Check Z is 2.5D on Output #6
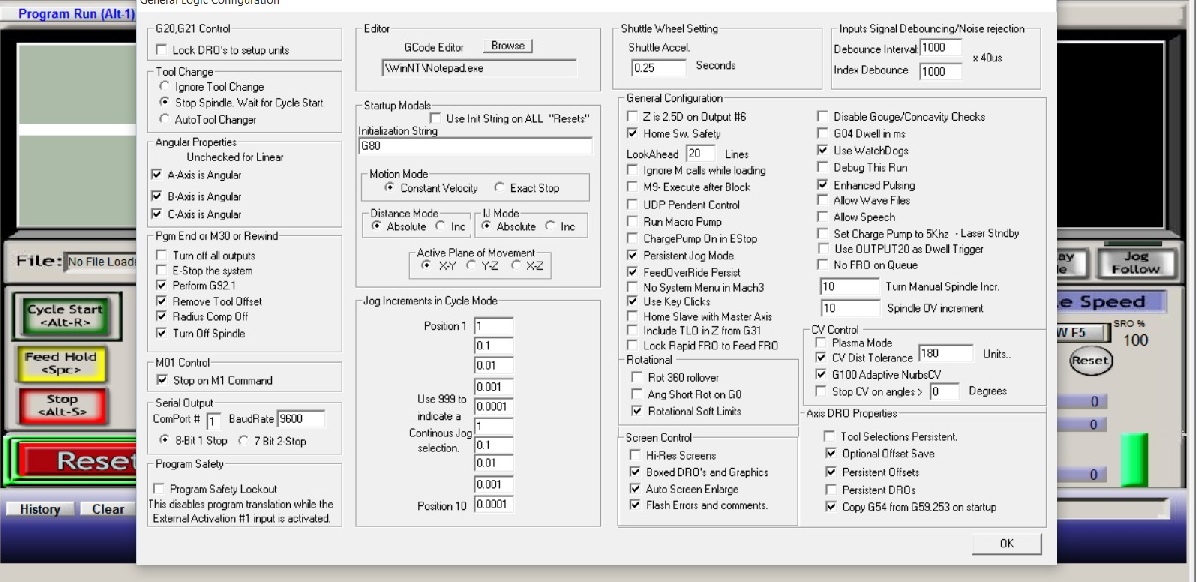 pyautogui.click(x=632, y=116)
